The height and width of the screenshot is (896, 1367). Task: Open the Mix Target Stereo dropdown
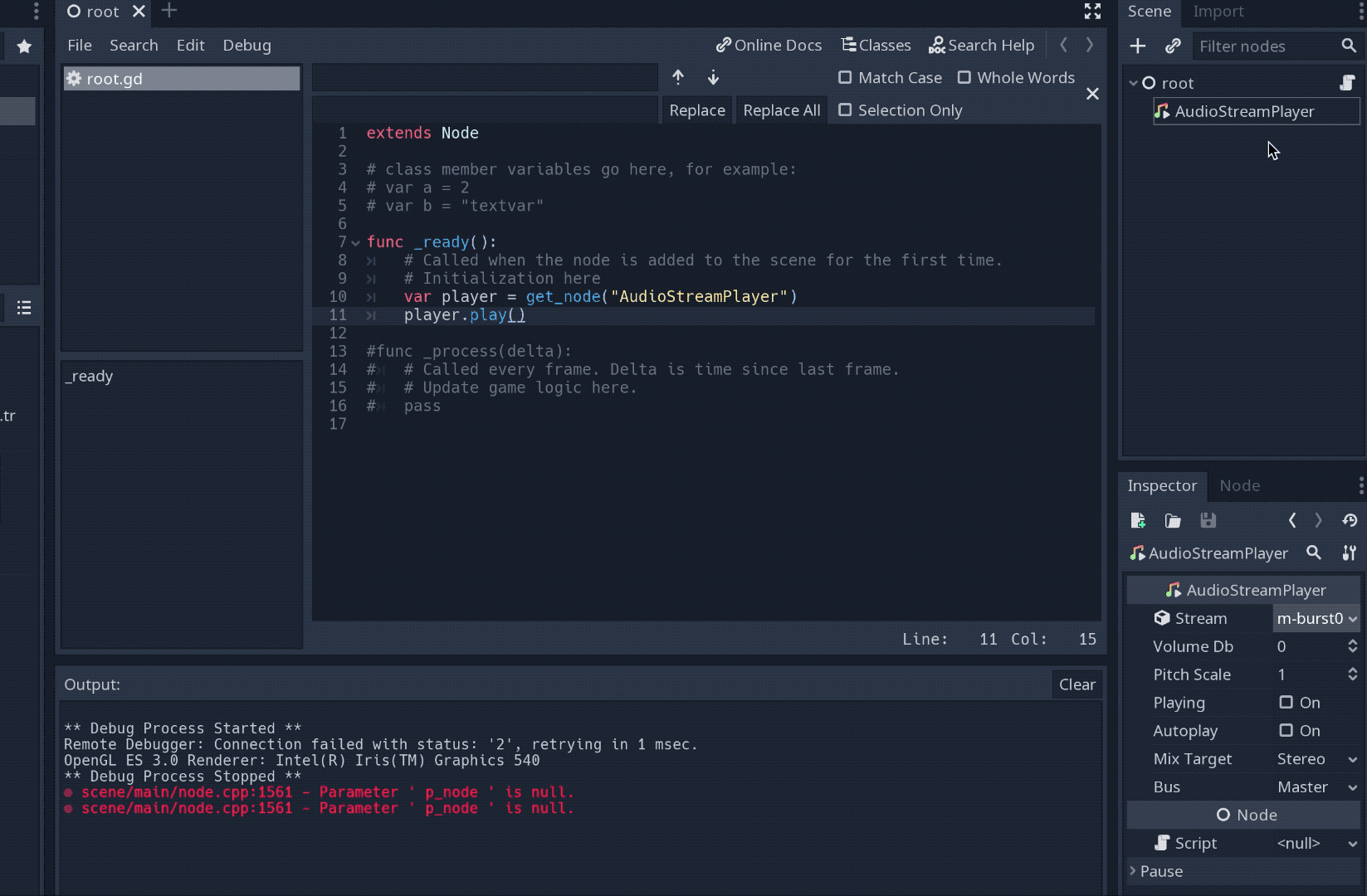pos(1316,758)
